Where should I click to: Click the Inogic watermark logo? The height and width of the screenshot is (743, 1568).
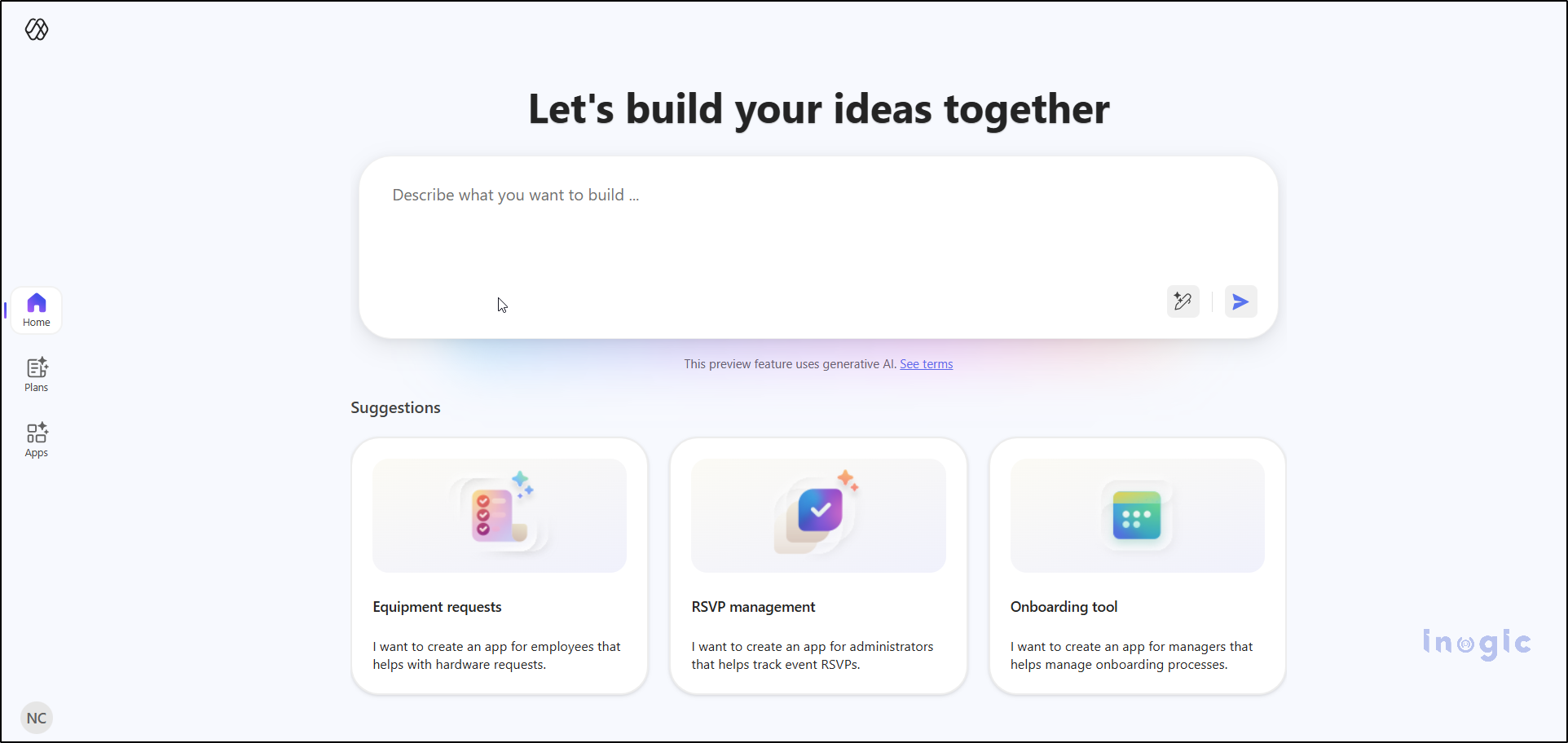click(x=1476, y=644)
